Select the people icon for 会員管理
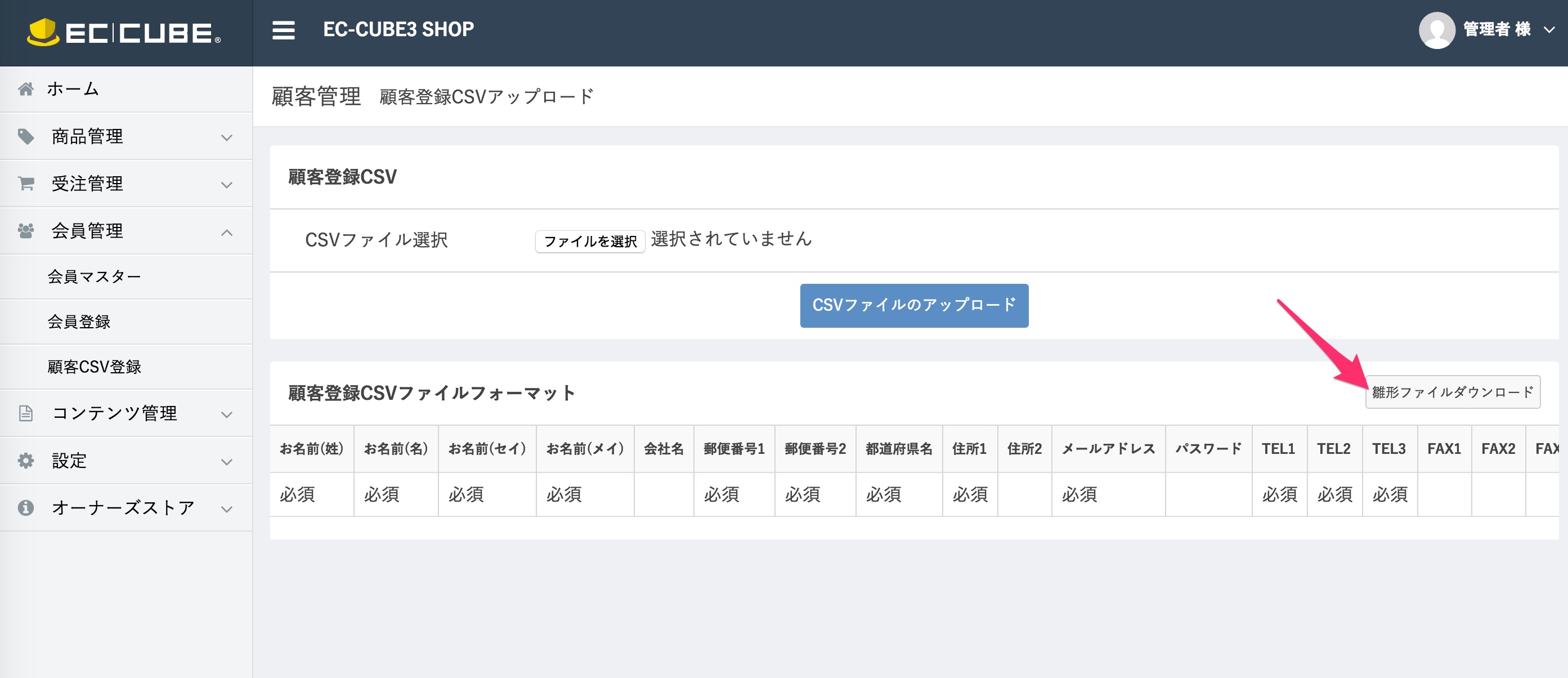Viewport: 1568px width, 678px height. point(25,230)
